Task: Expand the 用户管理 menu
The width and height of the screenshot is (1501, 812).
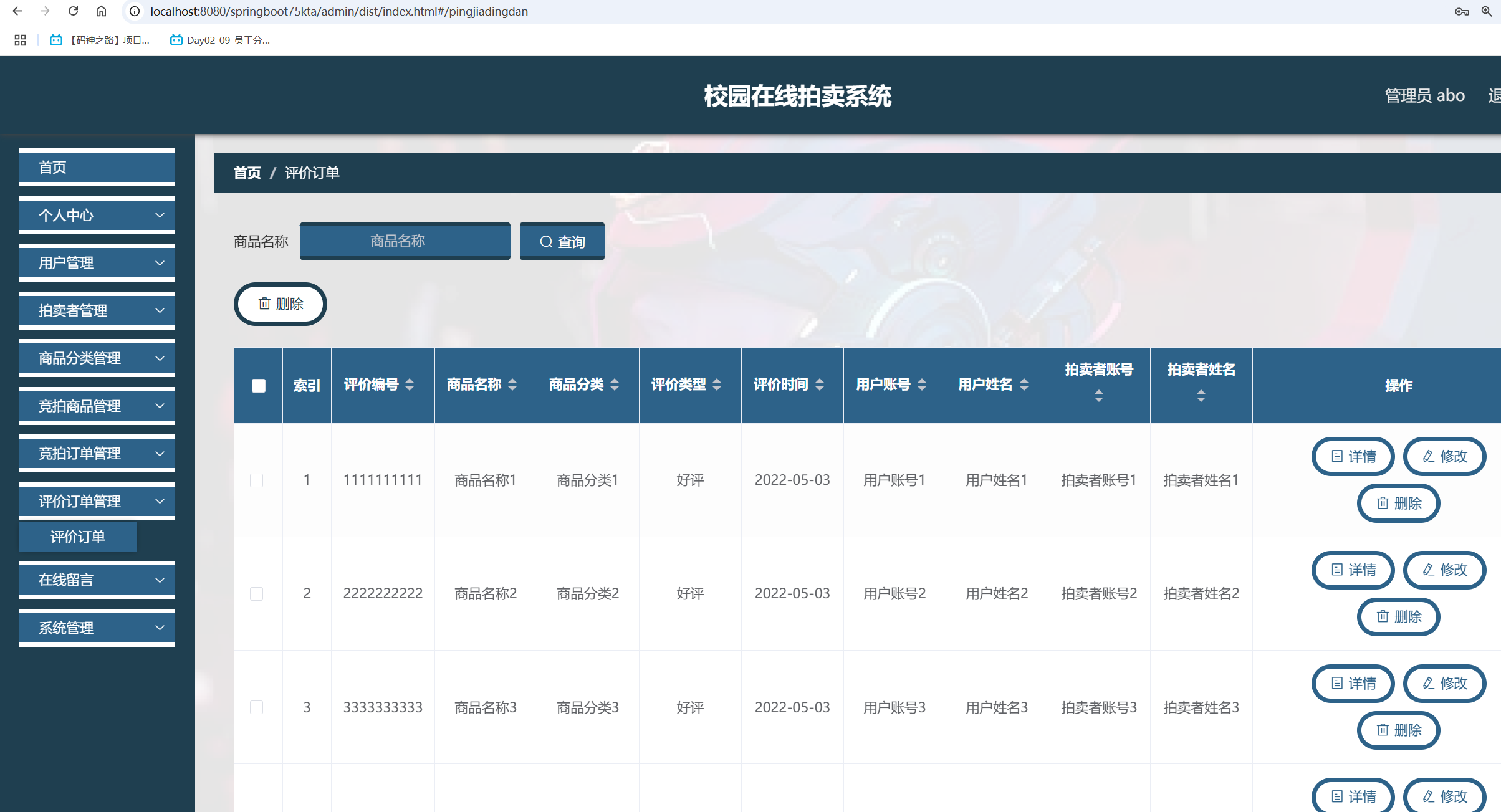Action: [97, 263]
